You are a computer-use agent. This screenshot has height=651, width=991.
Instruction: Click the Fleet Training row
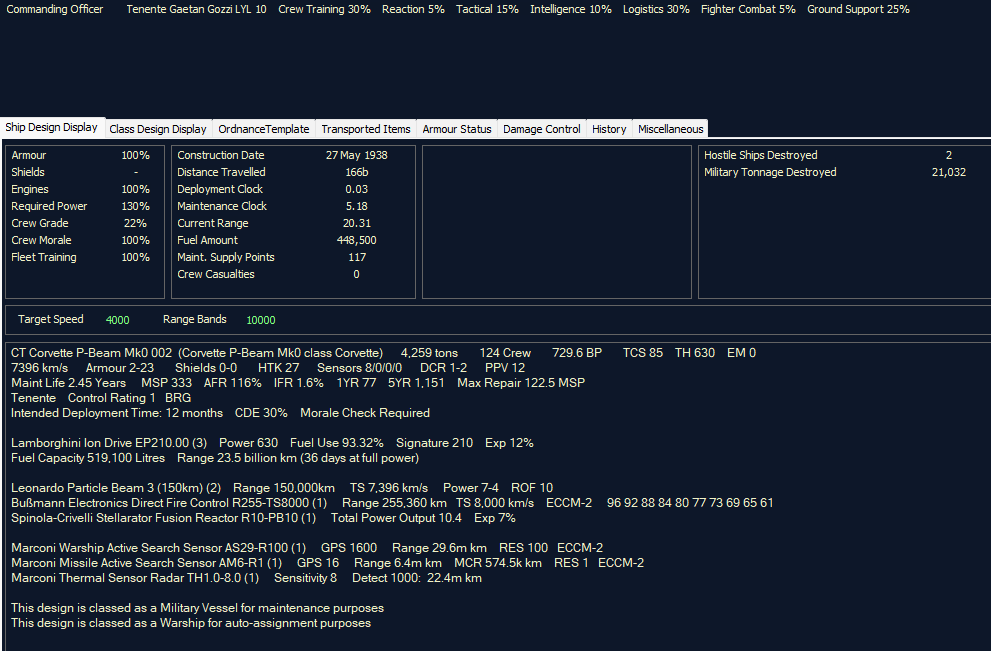pyautogui.click(x=81, y=257)
